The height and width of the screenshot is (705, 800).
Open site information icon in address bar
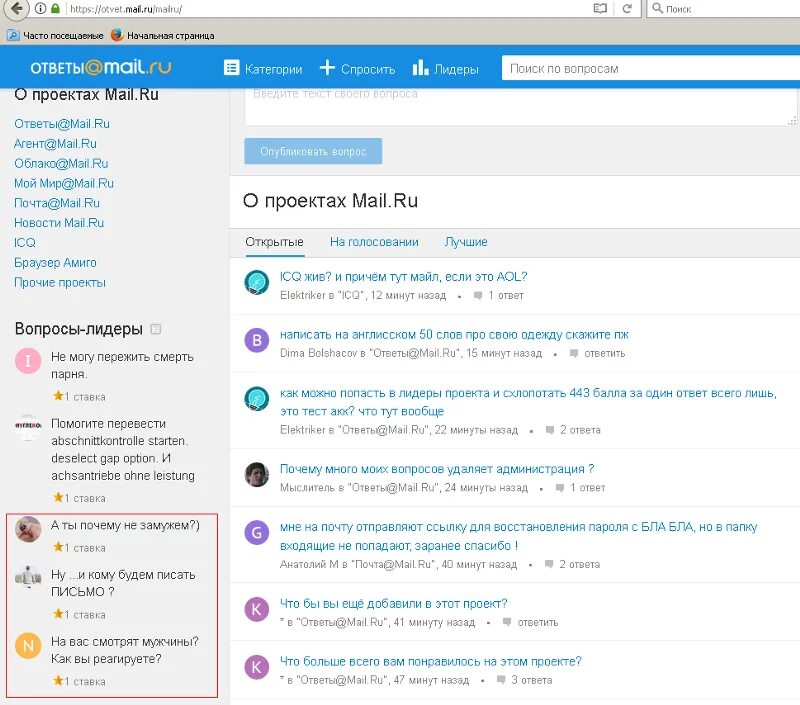pos(41,8)
